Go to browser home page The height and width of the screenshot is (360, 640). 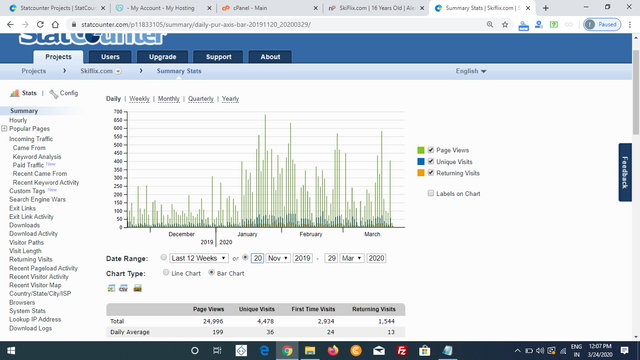coord(55,24)
